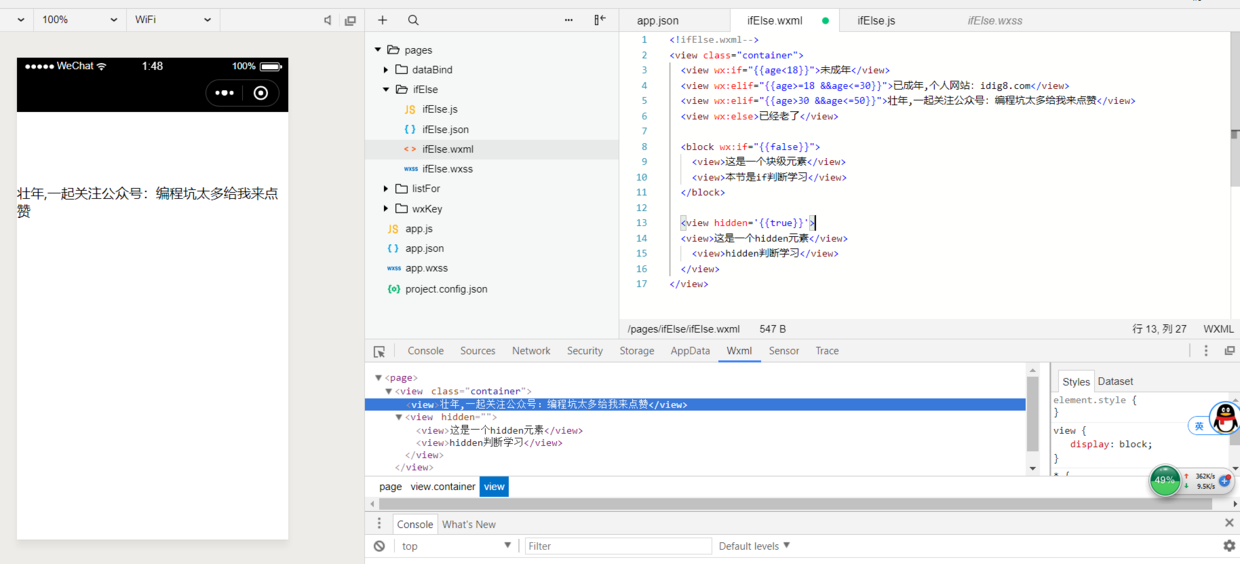Activate the element inspector arrow icon
Viewport: 1240px width, 564px height.
point(379,352)
